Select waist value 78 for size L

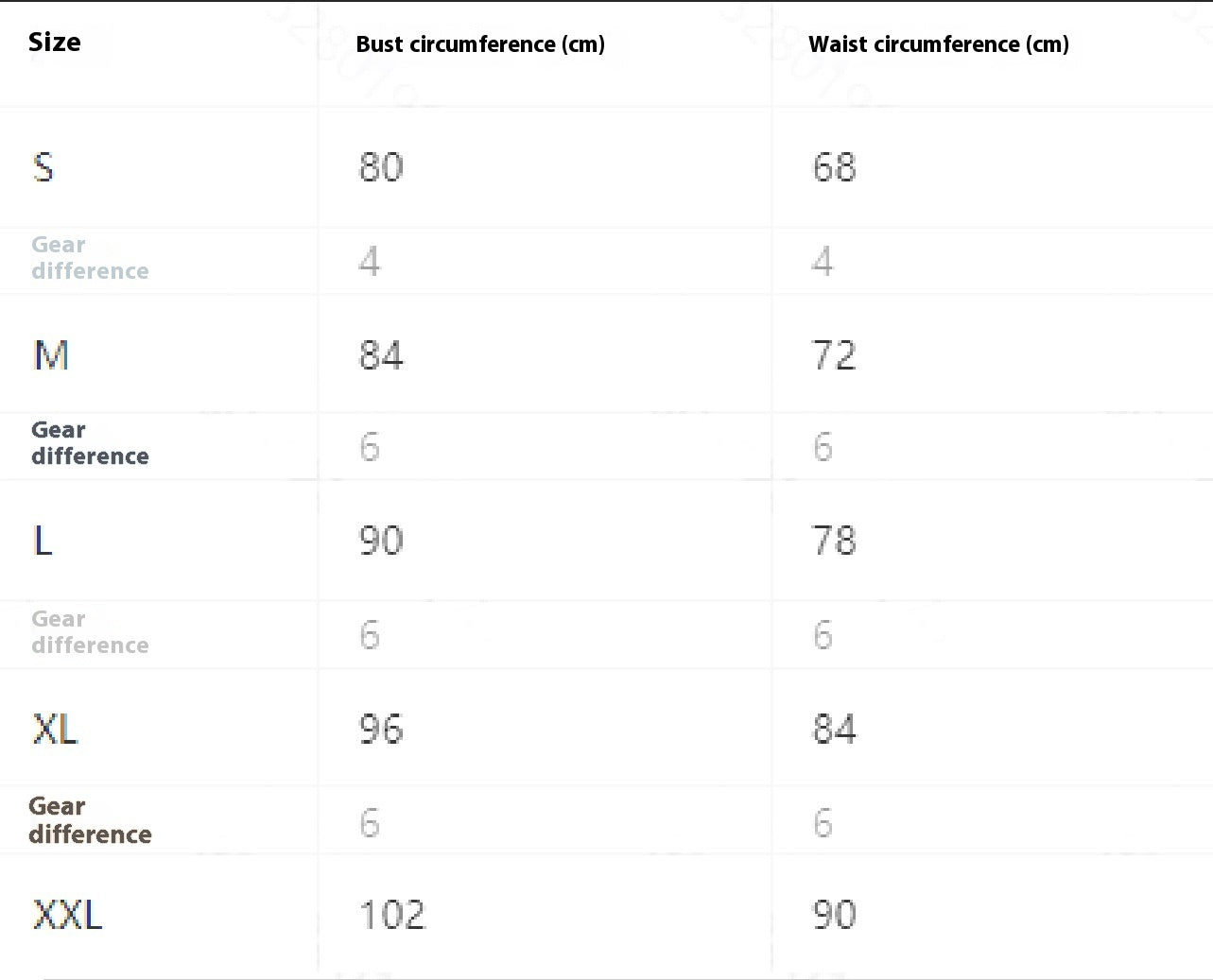(x=834, y=541)
